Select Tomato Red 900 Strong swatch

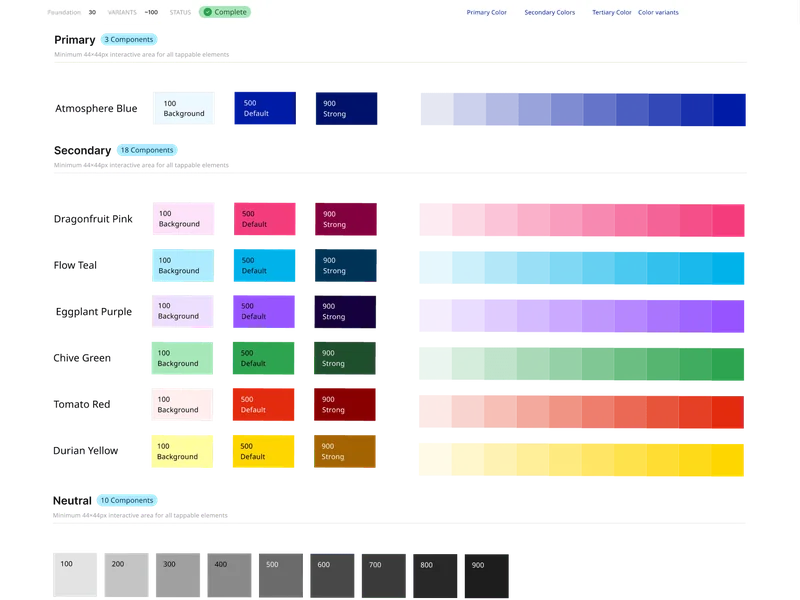point(345,405)
